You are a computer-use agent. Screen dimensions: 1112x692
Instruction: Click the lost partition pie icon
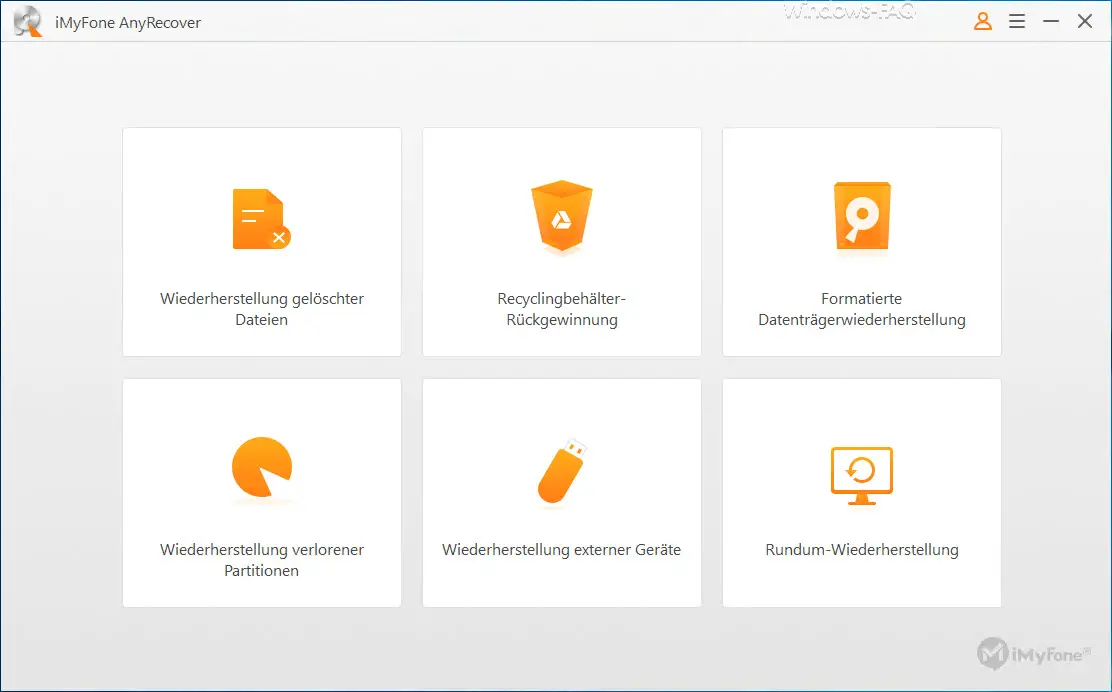pos(262,467)
